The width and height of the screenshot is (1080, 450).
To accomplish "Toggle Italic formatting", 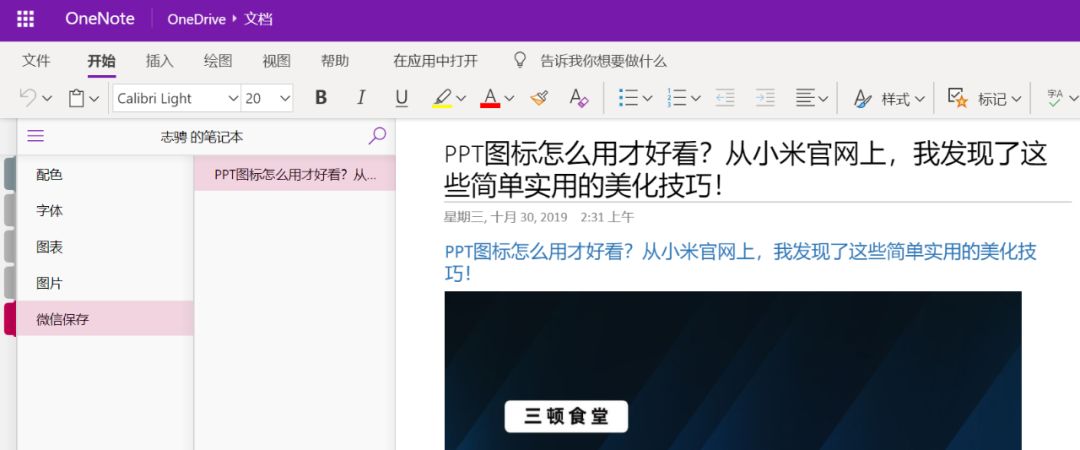I will [x=361, y=99].
